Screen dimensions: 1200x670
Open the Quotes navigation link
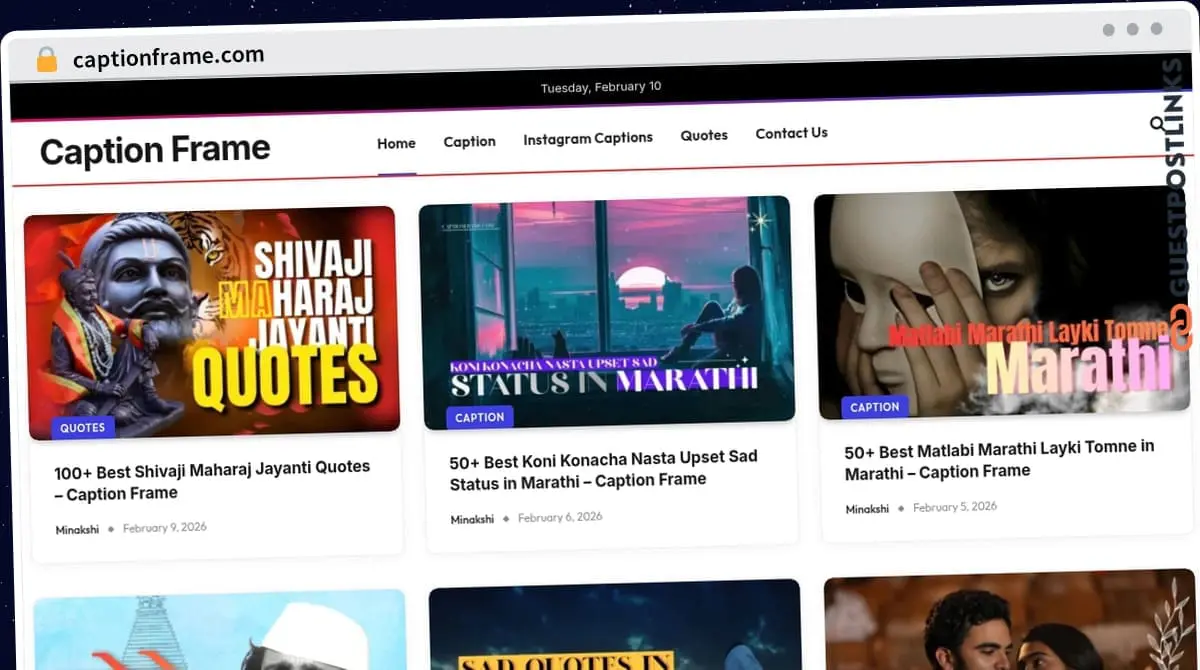[704, 135]
